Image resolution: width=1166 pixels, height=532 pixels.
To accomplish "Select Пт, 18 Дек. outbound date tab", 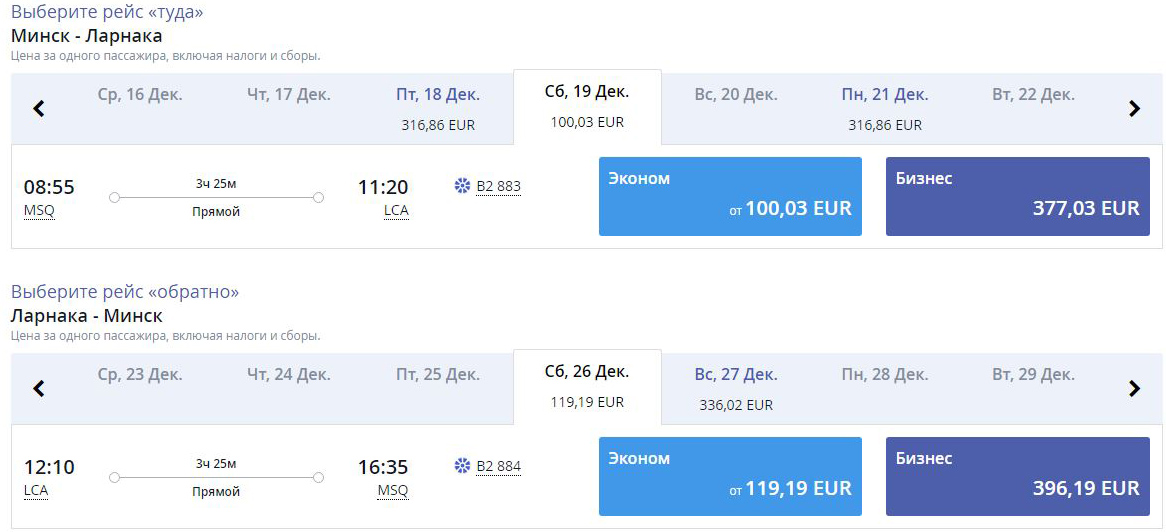I will click(438, 109).
